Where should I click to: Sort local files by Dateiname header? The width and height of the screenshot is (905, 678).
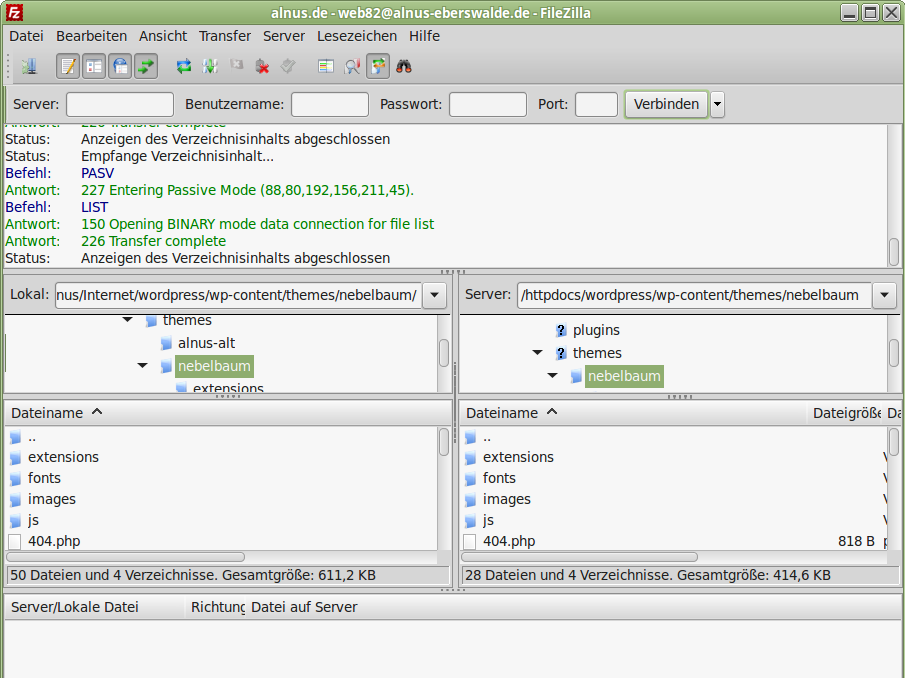click(228, 413)
